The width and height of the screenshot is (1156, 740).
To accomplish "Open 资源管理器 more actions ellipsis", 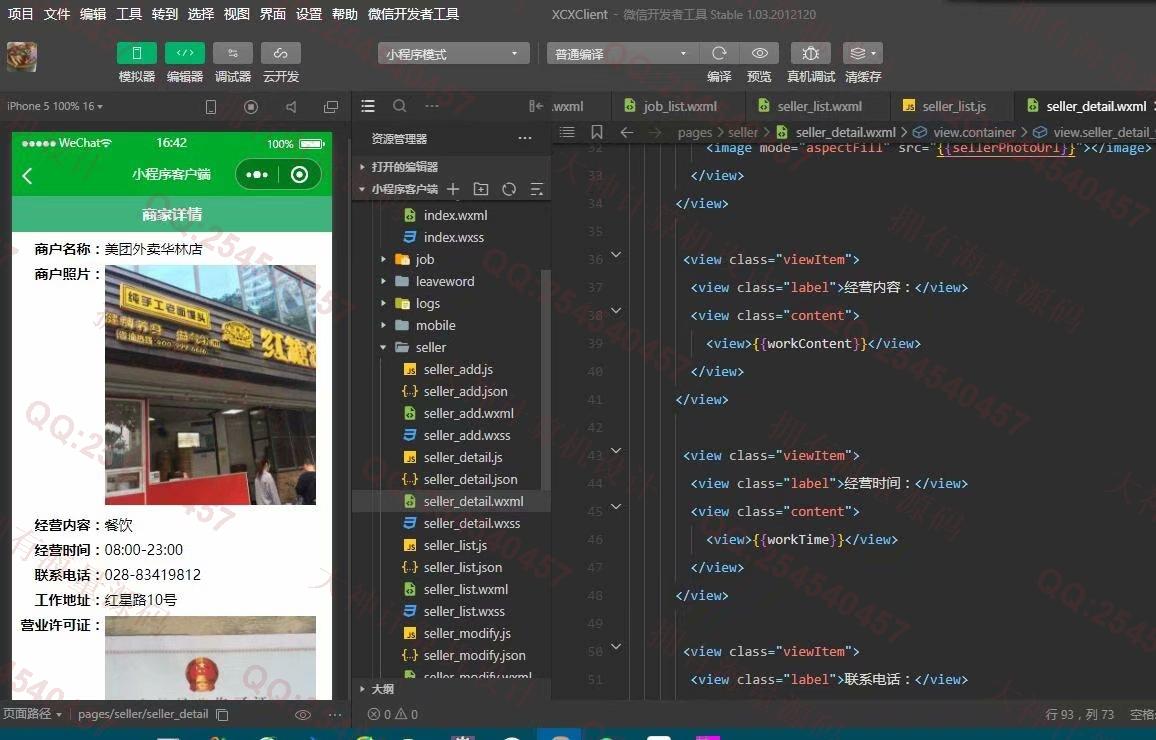I will pos(525,138).
